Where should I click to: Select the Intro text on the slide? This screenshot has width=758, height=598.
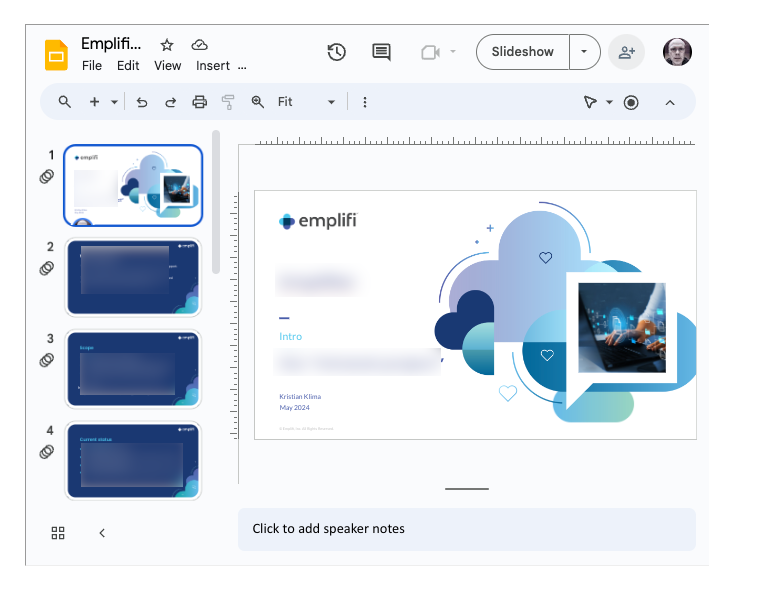(x=291, y=336)
